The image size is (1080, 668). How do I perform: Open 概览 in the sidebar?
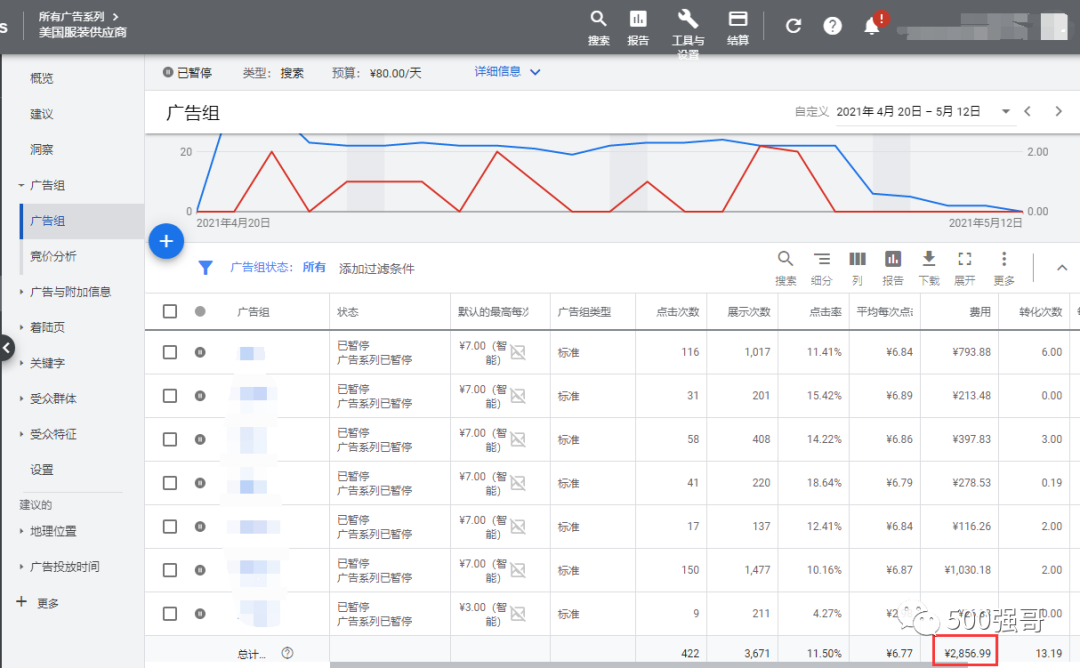click(41, 79)
